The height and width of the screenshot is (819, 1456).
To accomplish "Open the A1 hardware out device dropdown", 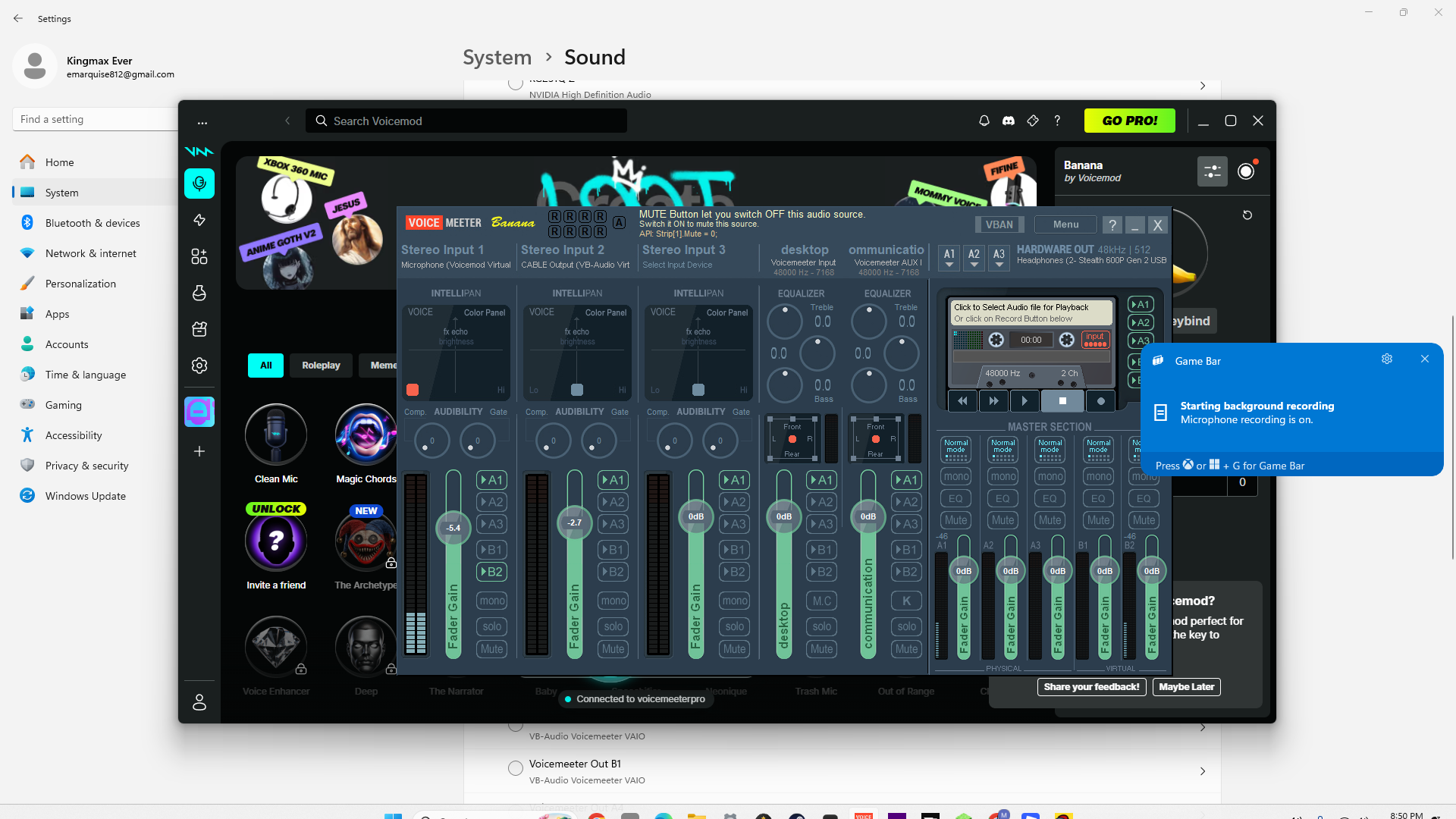I will [949, 258].
